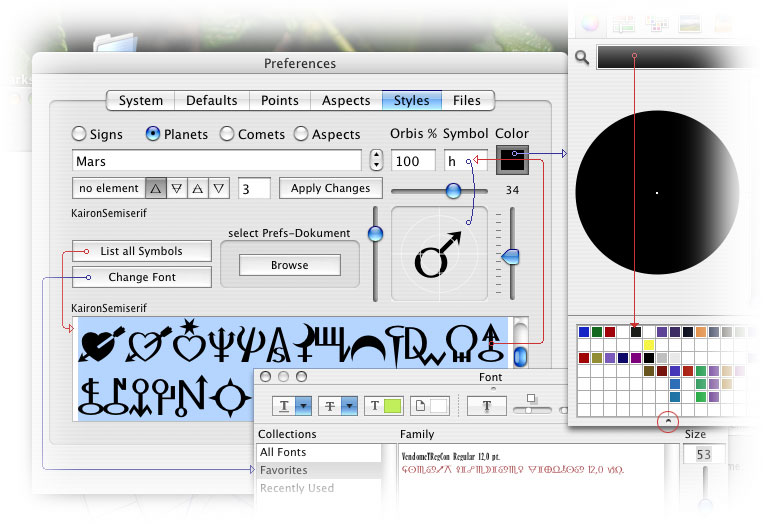
Task: Click the number field showing 3
Action: coord(254,188)
